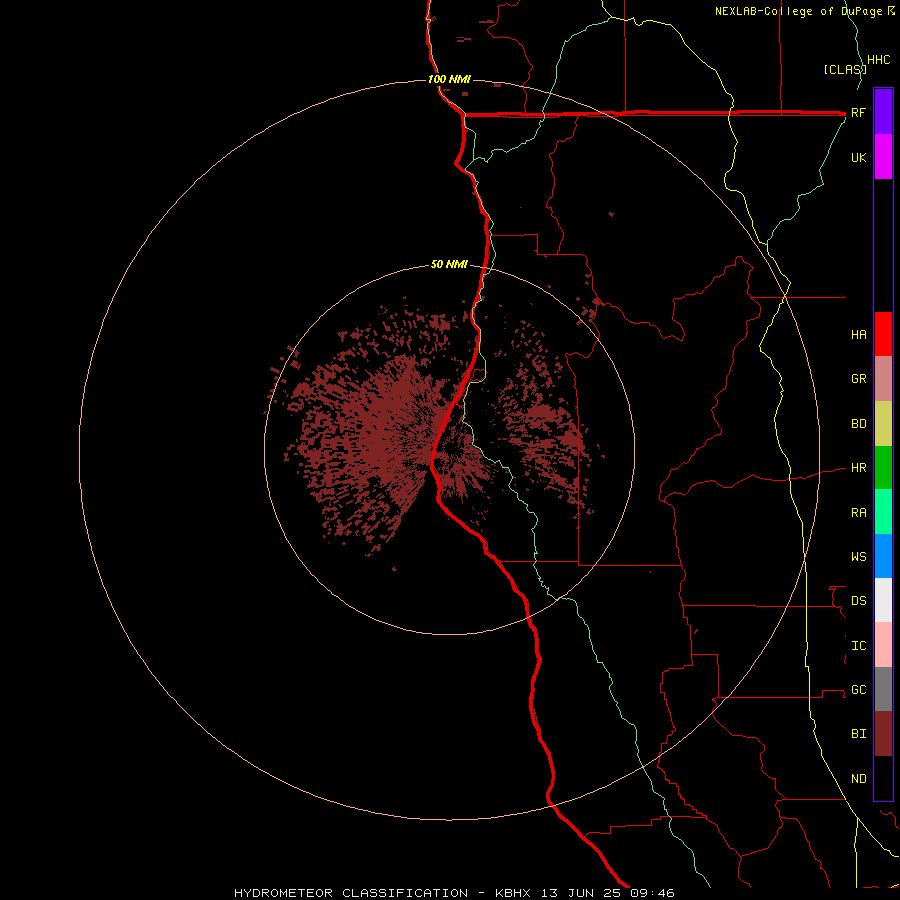Click the '100 NMI' range ring label
Viewport: 900px width, 900px height.
449,79
